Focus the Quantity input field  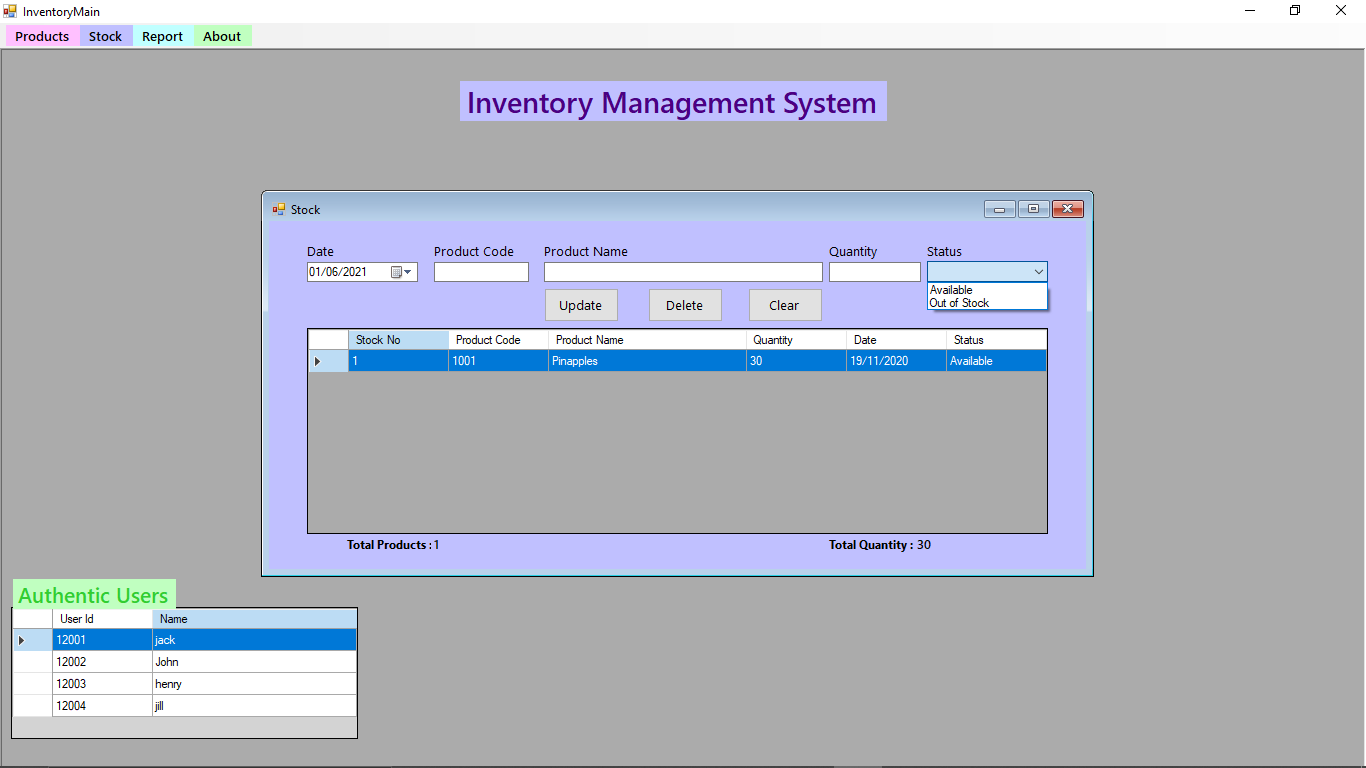click(875, 272)
